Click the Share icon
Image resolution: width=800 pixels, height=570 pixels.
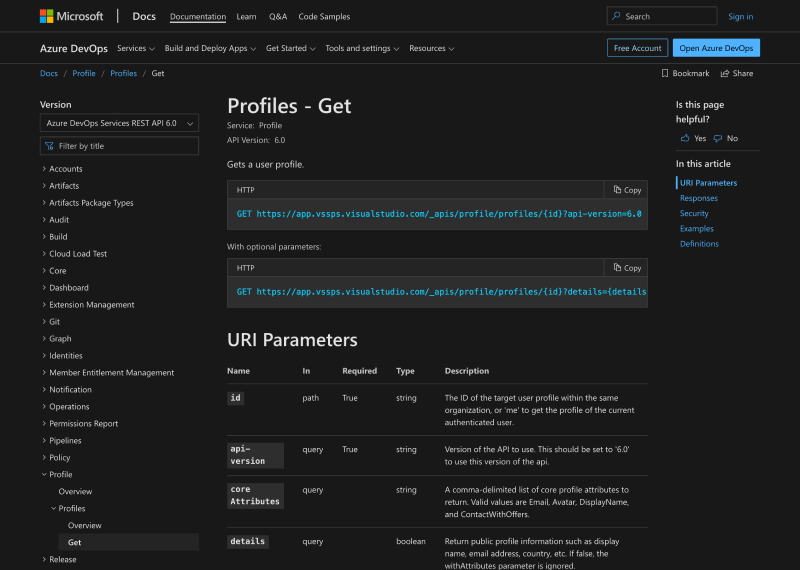pyautogui.click(x=725, y=74)
